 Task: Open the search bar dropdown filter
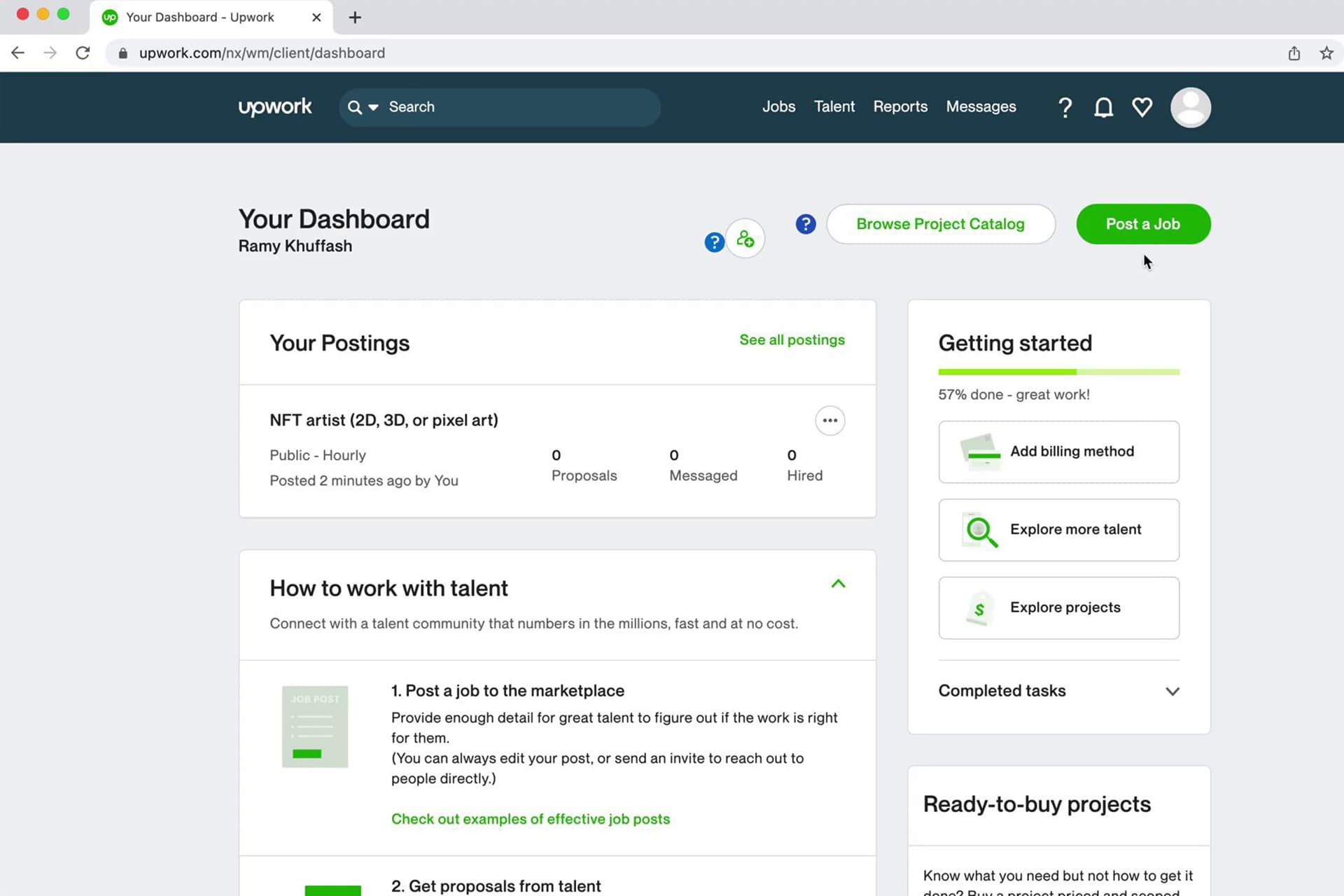(373, 107)
